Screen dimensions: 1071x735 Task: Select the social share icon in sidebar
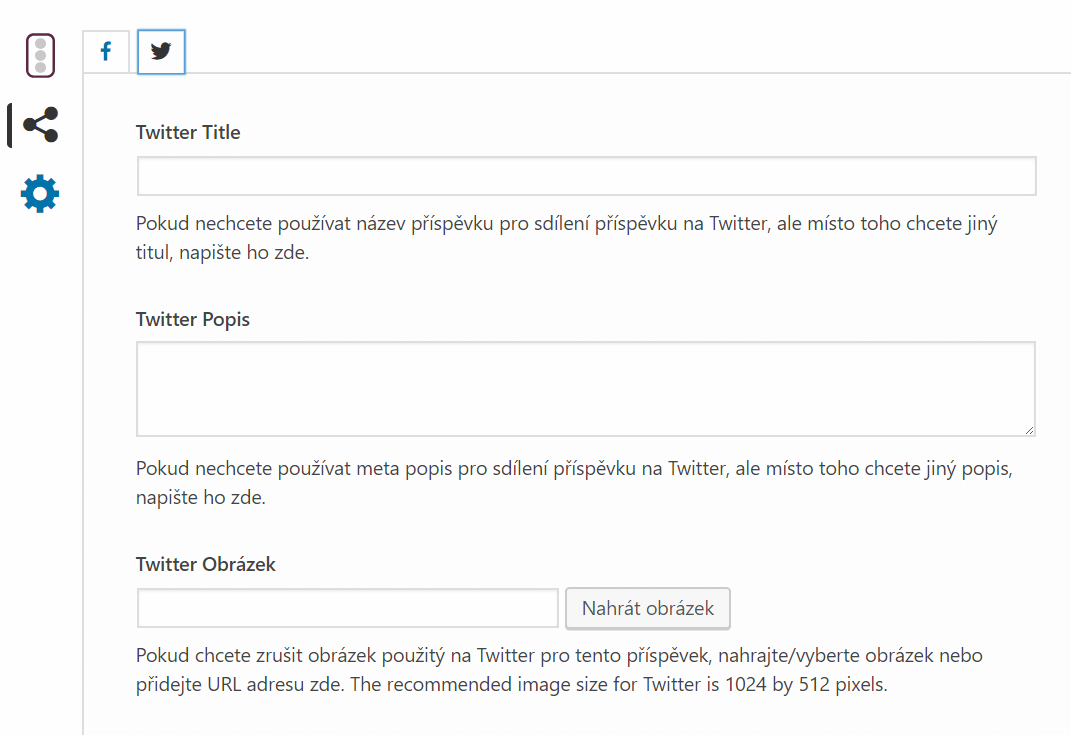click(41, 124)
